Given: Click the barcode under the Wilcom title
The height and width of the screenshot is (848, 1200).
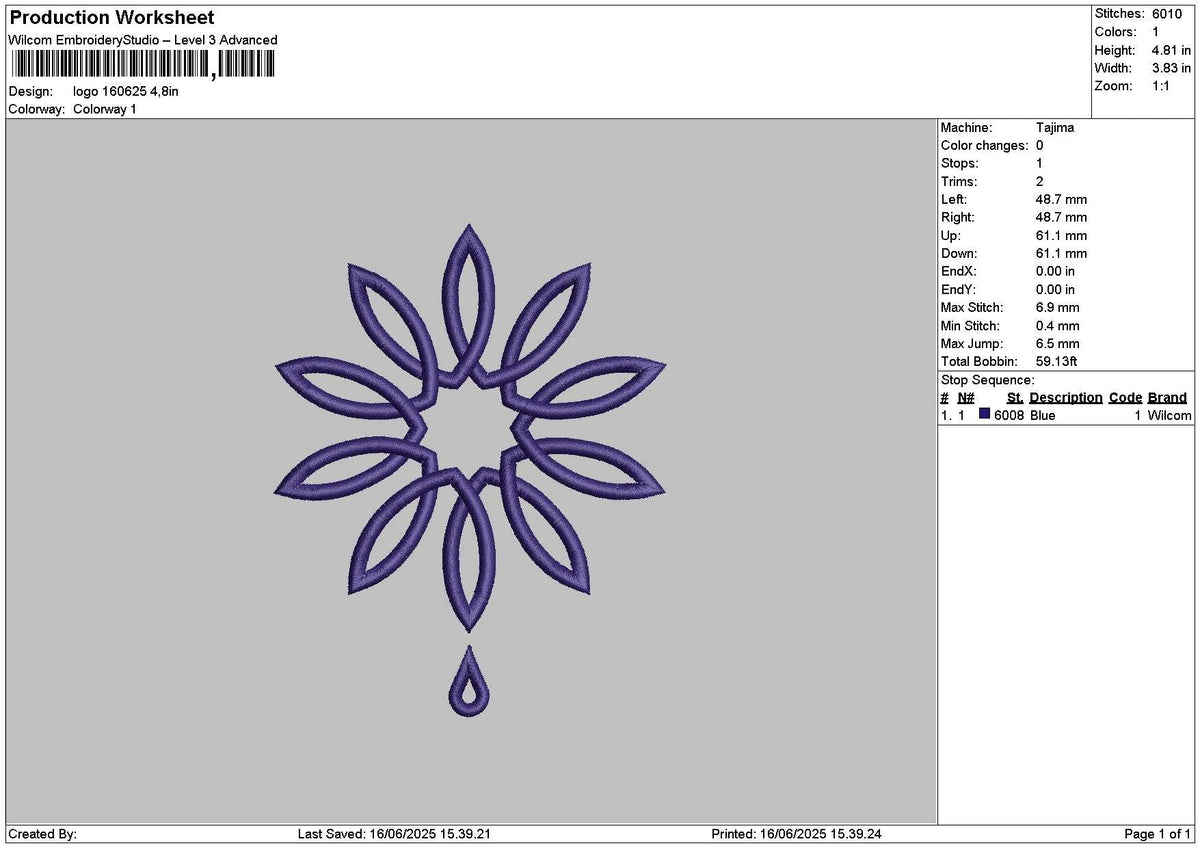Looking at the screenshot, I should [x=142, y=65].
